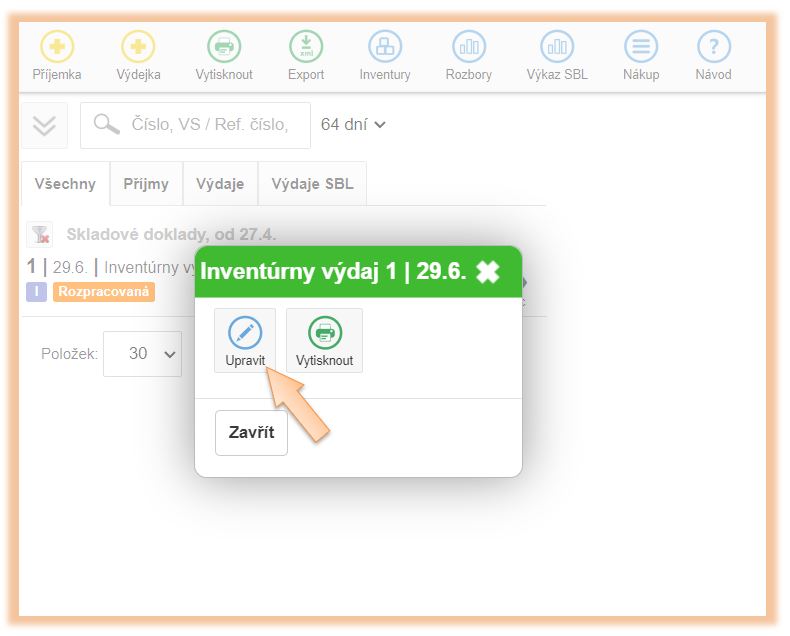Open Rozbory chart reports

coord(468,47)
